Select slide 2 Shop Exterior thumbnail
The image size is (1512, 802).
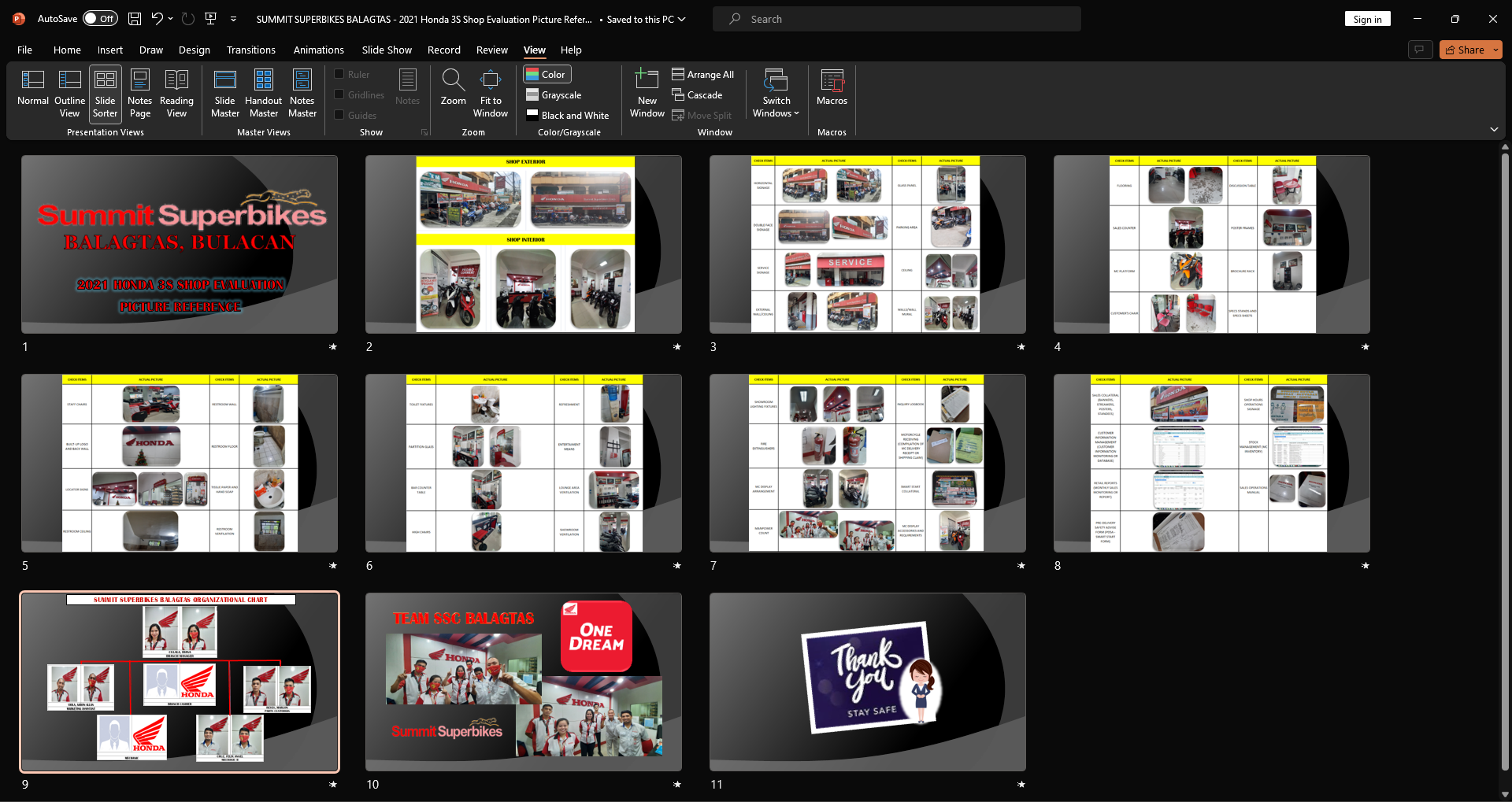tap(524, 244)
